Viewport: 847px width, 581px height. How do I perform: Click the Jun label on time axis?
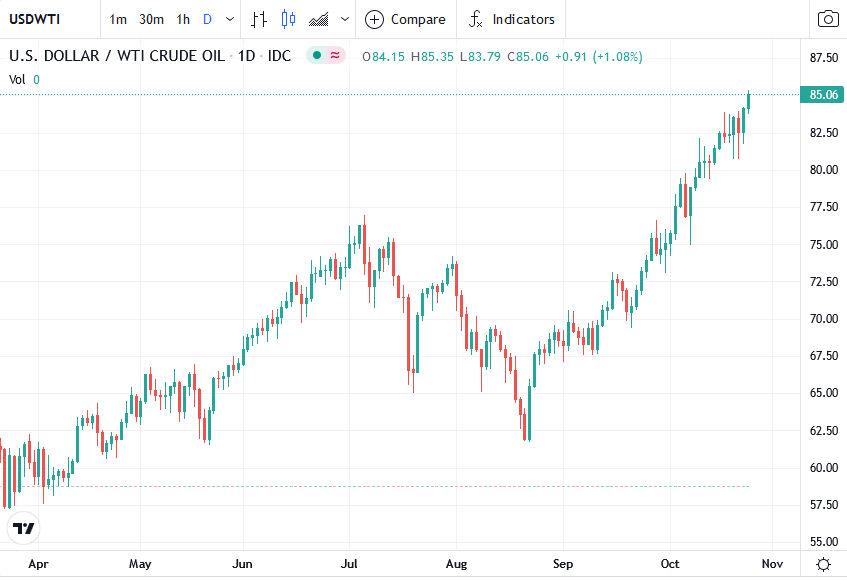point(242,564)
